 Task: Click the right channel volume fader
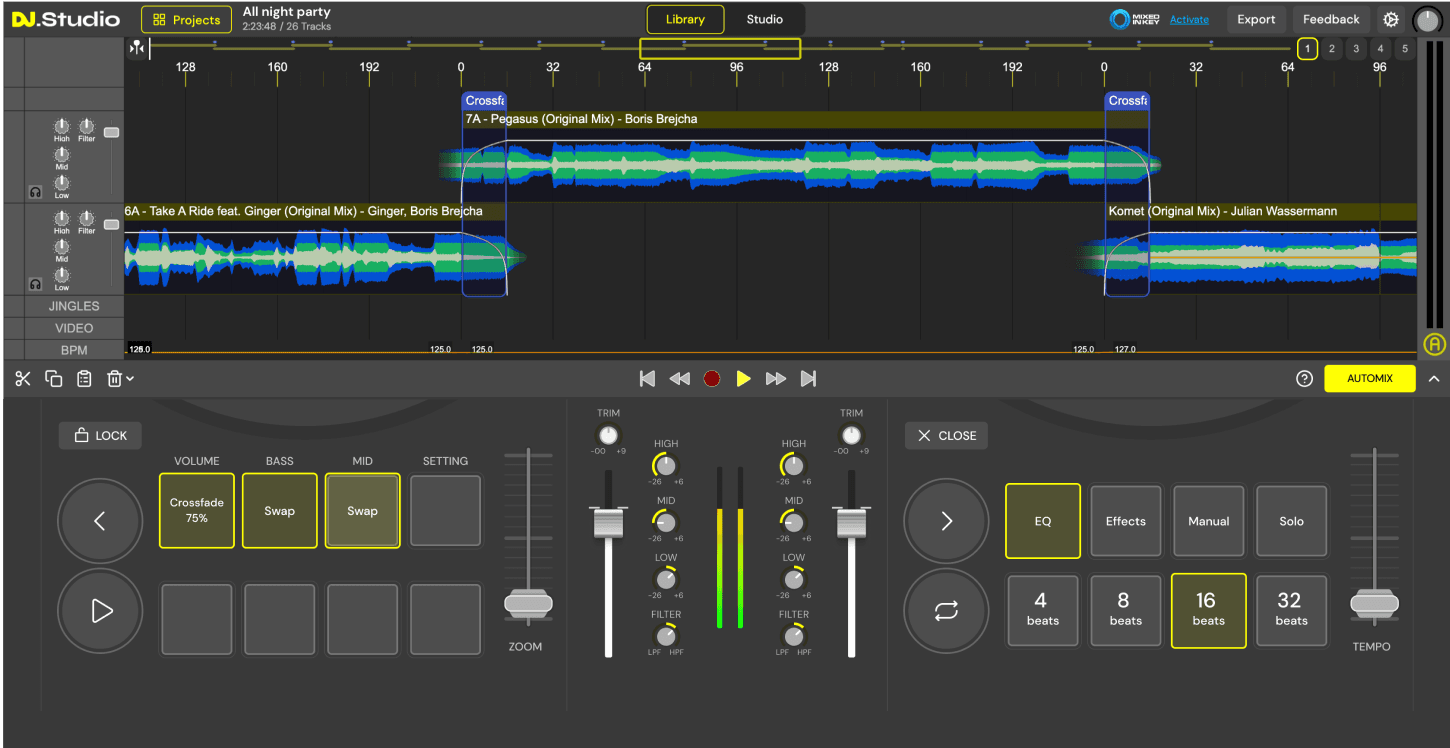852,523
